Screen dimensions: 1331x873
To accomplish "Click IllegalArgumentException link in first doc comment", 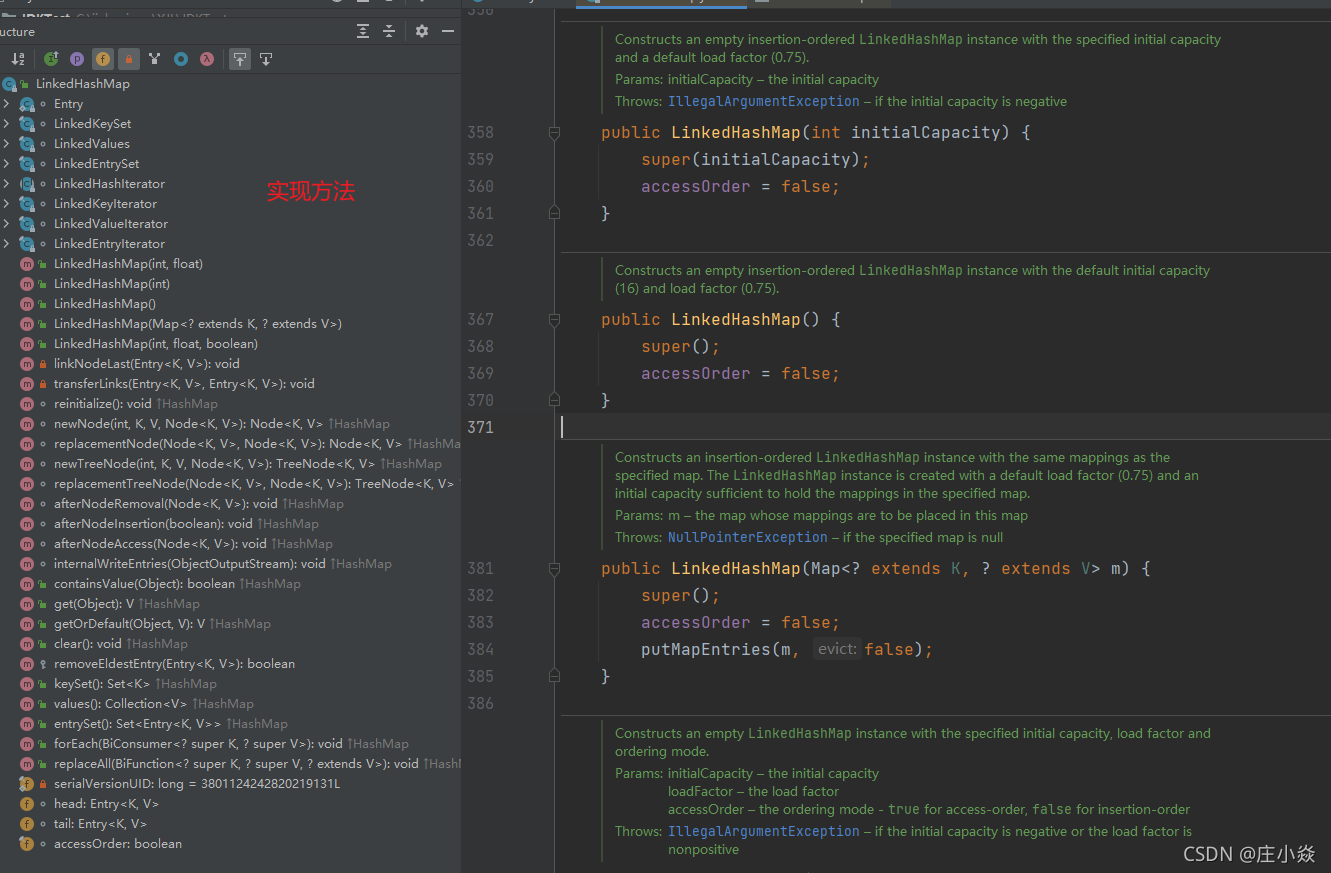I will 764,101.
